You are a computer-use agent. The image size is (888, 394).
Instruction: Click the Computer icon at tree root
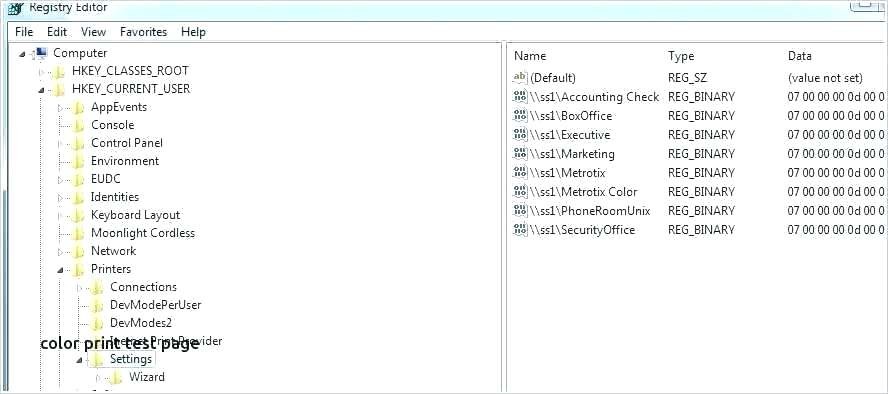41,53
